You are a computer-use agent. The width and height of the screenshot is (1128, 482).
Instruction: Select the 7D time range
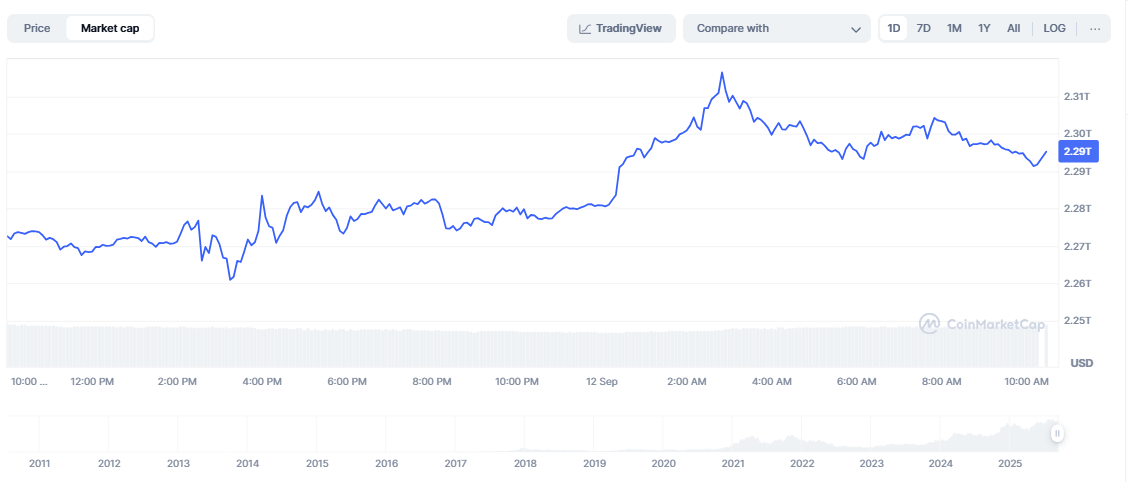[924, 29]
